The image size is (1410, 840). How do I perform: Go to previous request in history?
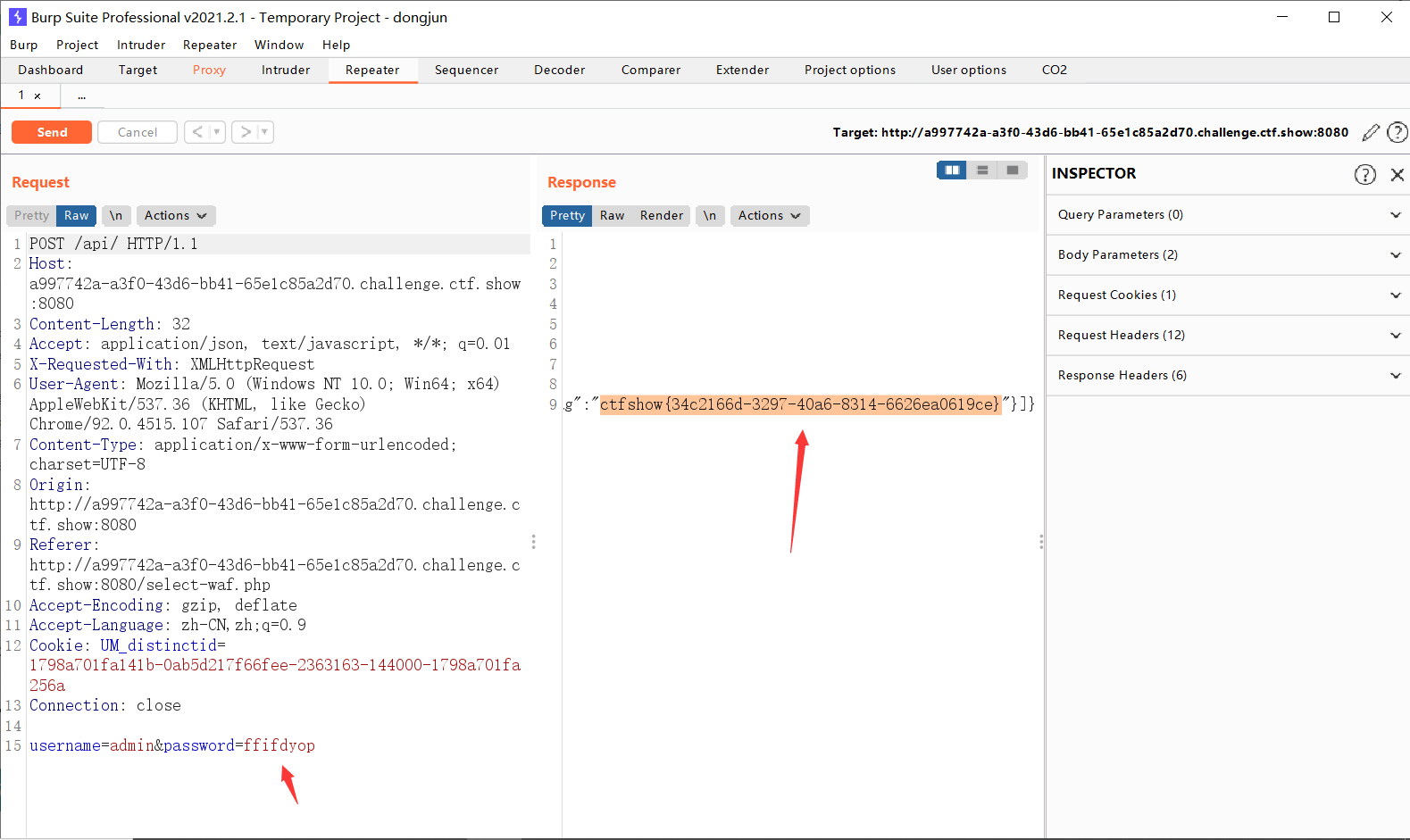[198, 132]
